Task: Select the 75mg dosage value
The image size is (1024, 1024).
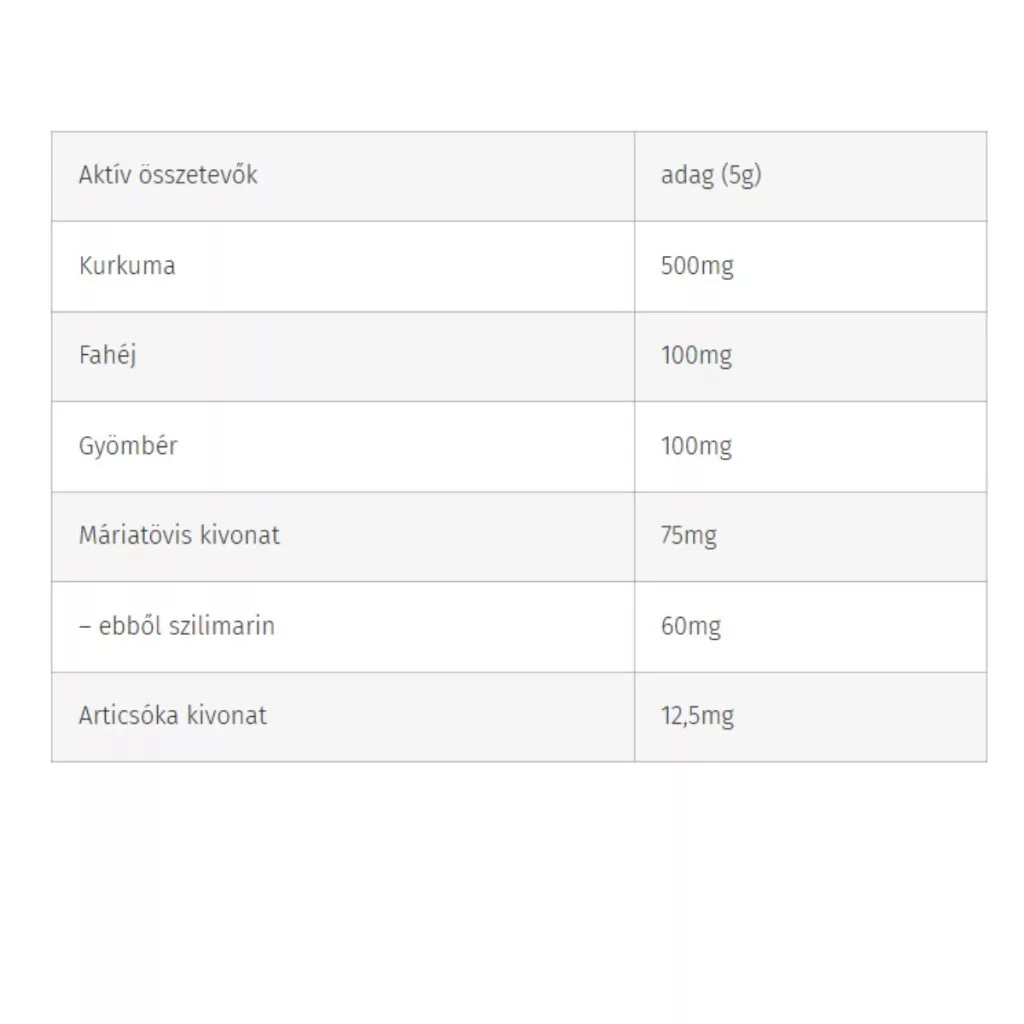Action: tap(688, 536)
